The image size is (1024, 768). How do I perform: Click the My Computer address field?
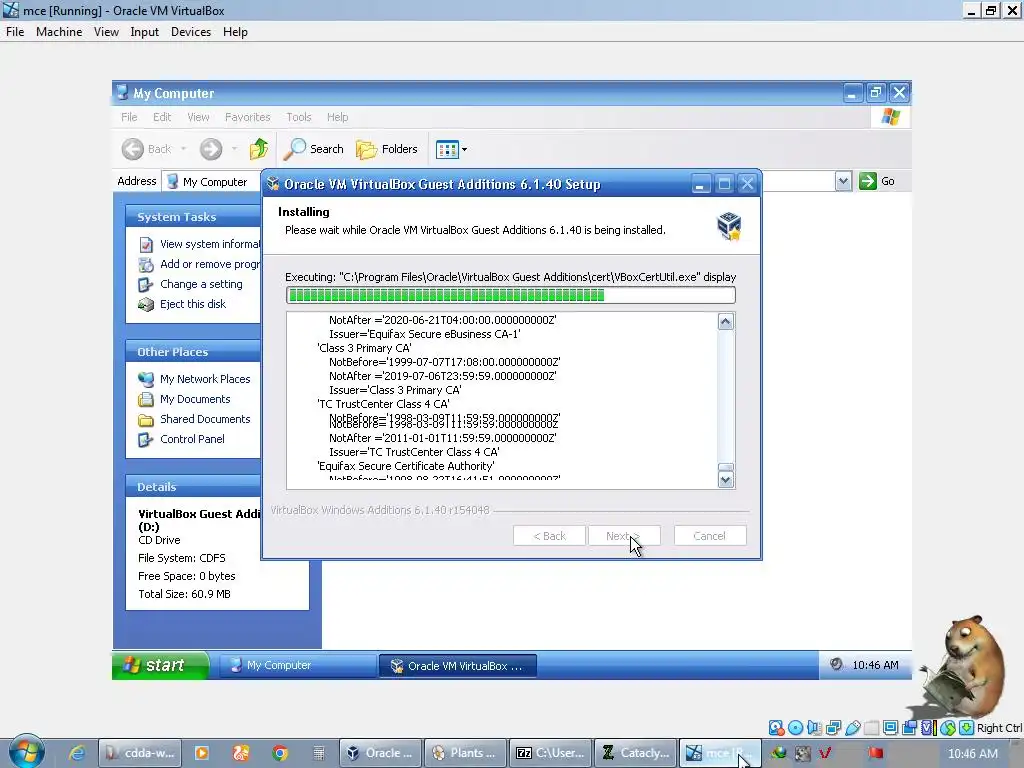212,182
